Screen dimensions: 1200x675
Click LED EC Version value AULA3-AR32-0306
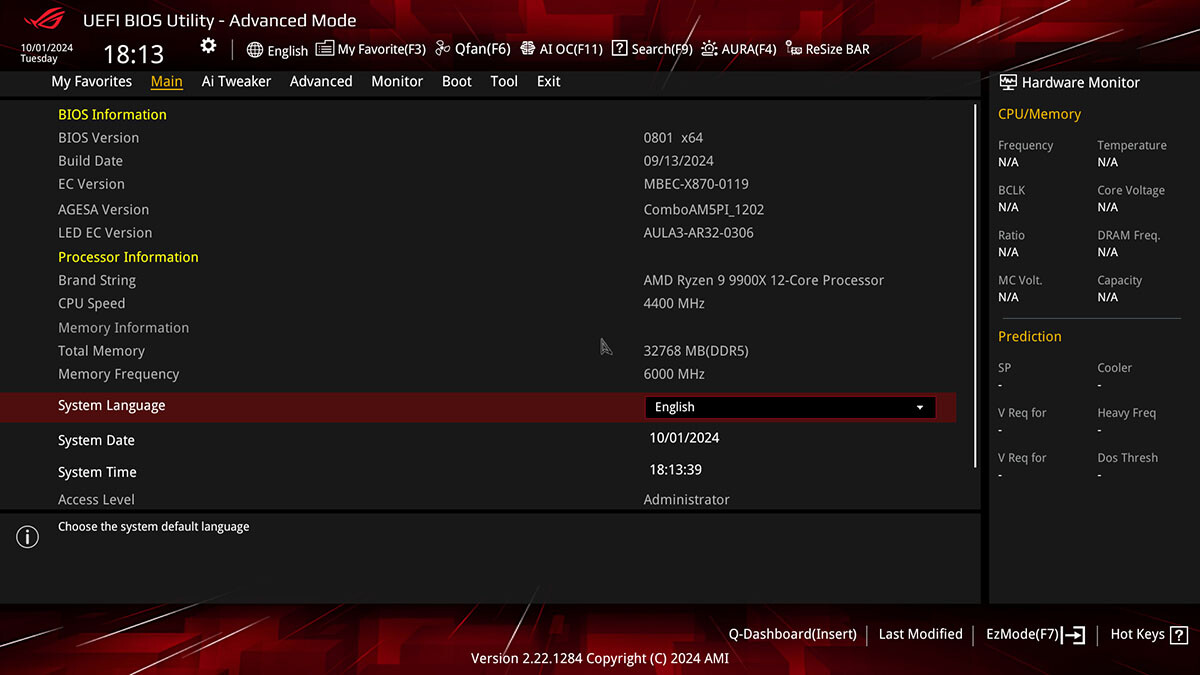click(x=699, y=233)
